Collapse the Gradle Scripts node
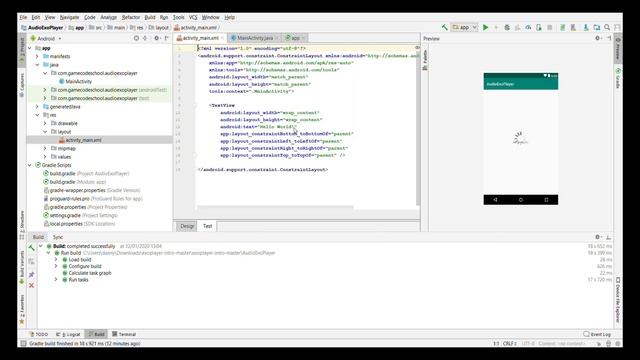 pyautogui.click(x=30, y=165)
